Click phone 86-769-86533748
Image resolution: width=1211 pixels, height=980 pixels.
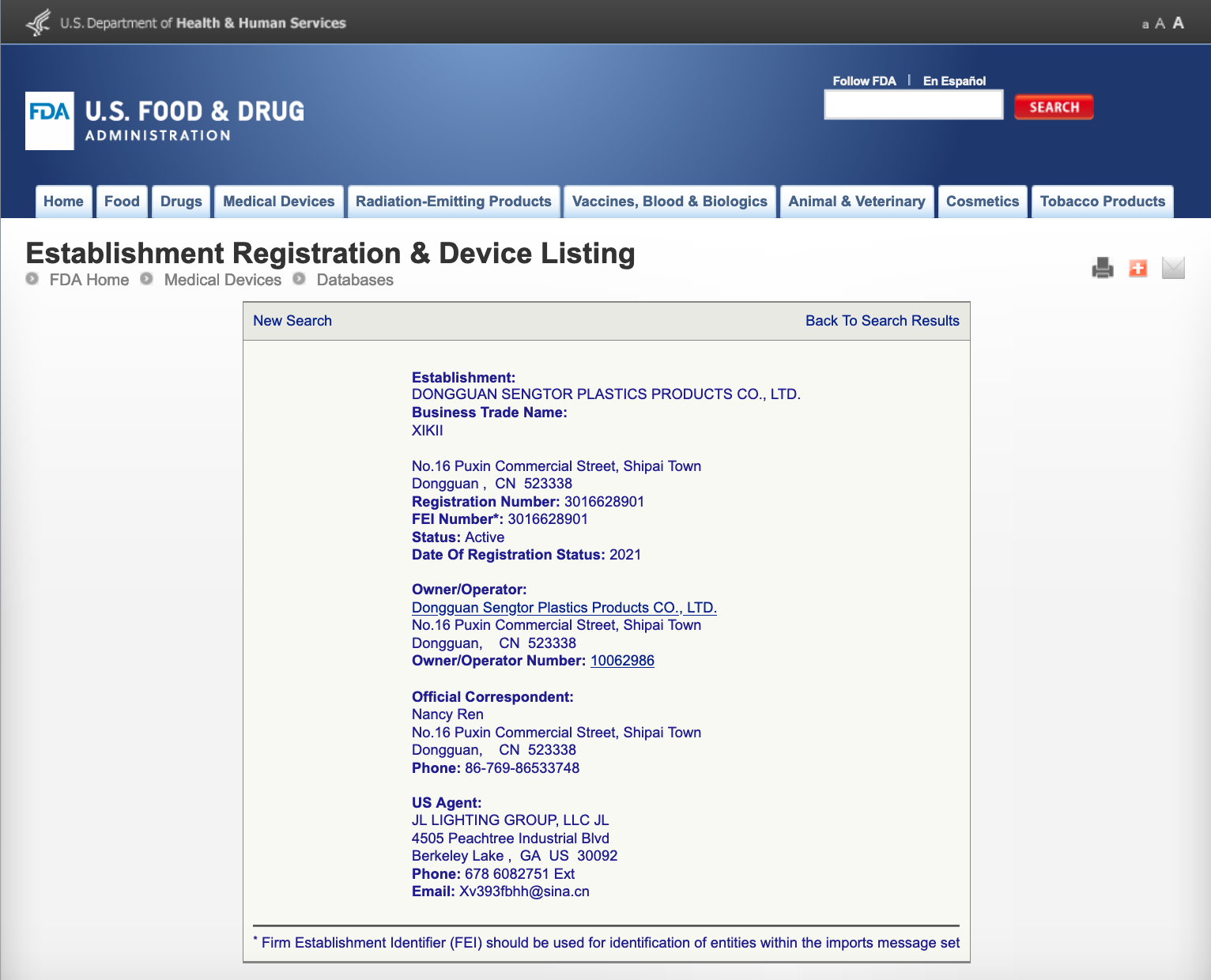pyautogui.click(x=522, y=768)
